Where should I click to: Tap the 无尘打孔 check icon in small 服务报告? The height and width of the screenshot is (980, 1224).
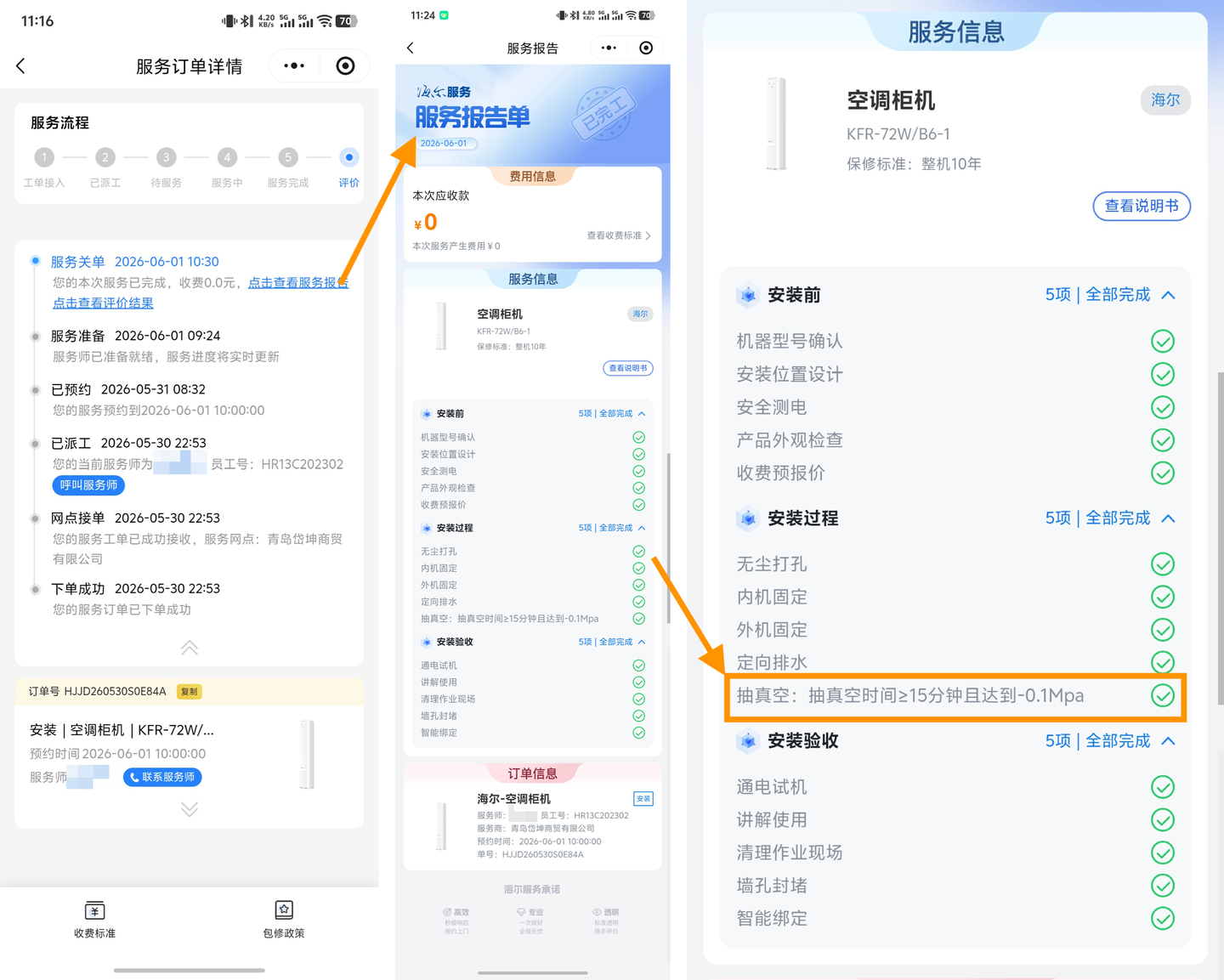[638, 552]
